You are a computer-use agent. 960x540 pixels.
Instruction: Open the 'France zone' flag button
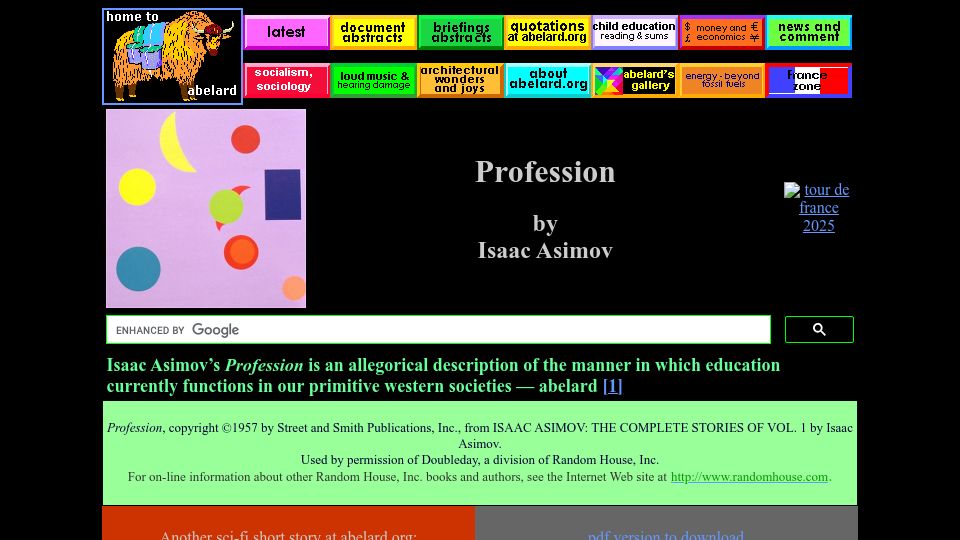809,80
